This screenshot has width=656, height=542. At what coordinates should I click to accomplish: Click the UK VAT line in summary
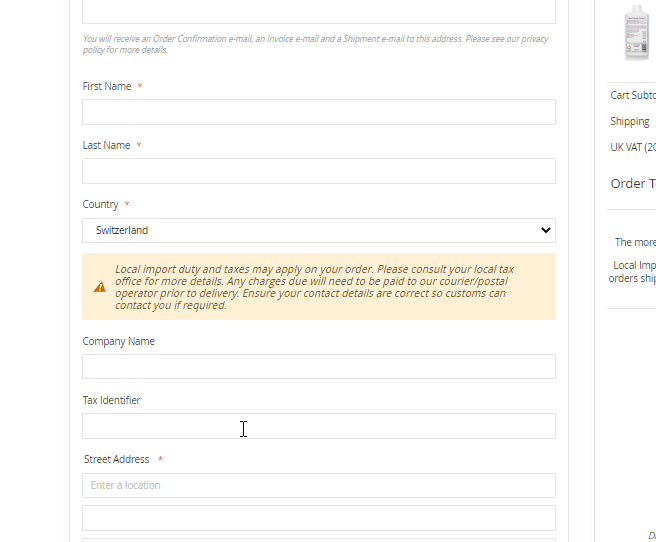[x=633, y=147]
